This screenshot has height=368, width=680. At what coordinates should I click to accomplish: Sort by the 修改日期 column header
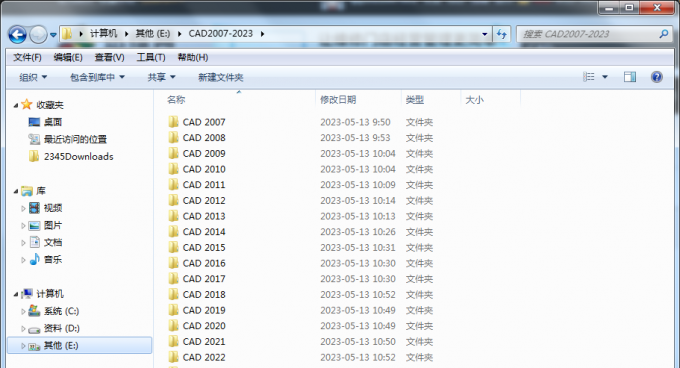(x=338, y=100)
